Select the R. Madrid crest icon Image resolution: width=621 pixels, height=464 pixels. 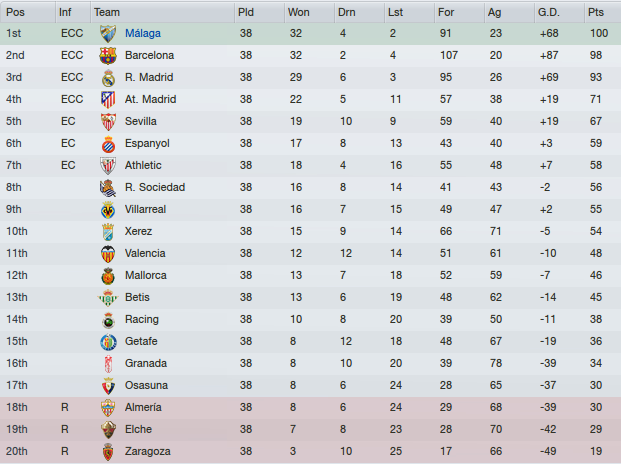(108, 78)
